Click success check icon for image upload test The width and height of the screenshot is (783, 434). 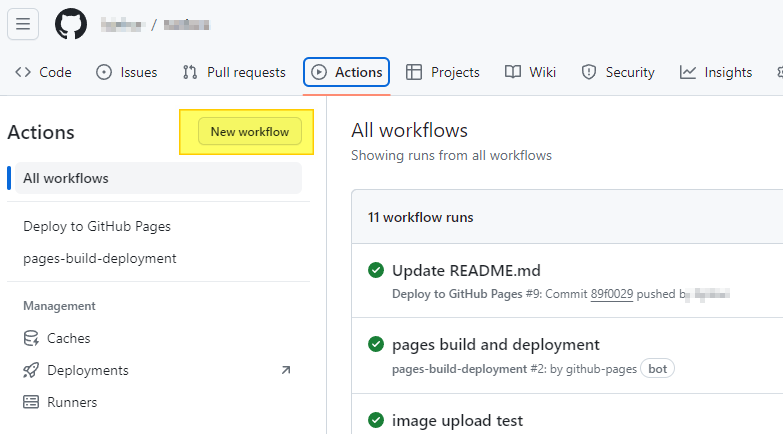(x=376, y=420)
